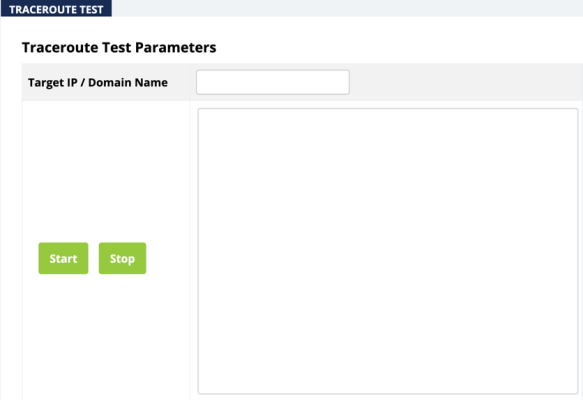Select the dark blue TRACEROUTE TEST header tab

tap(56, 9)
